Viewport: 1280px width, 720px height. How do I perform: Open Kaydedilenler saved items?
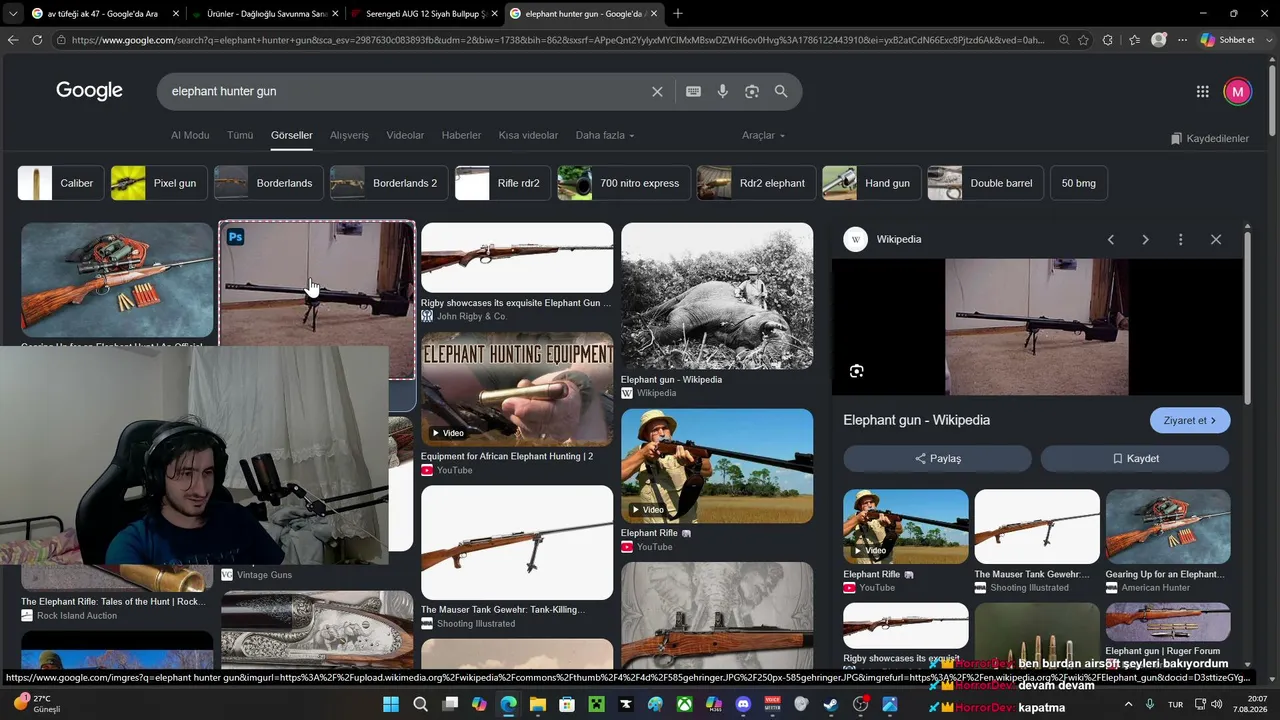pos(1210,138)
